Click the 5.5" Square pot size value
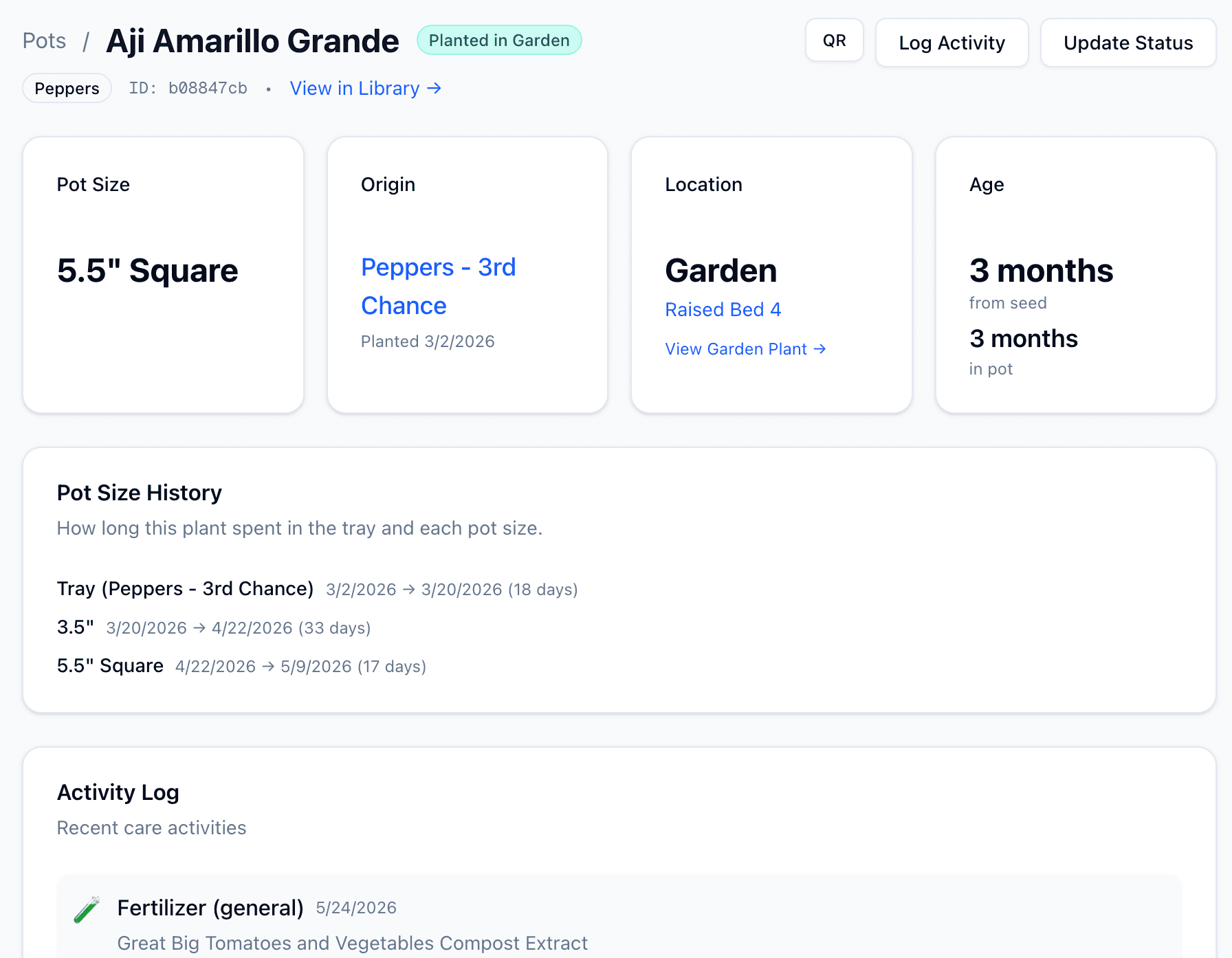This screenshot has width=1232, height=958. pyautogui.click(x=147, y=271)
